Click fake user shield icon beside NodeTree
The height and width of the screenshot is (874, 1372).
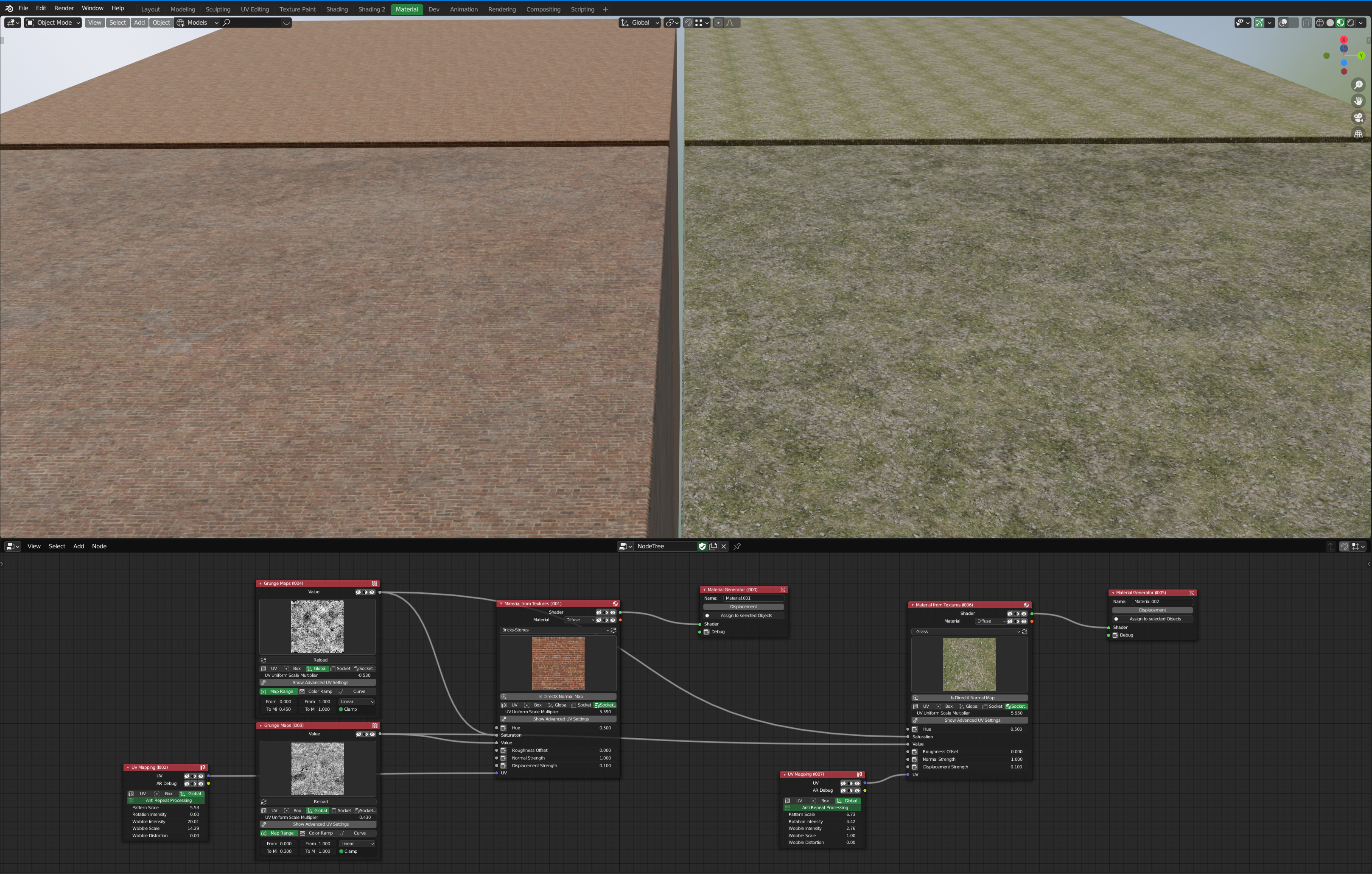702,546
